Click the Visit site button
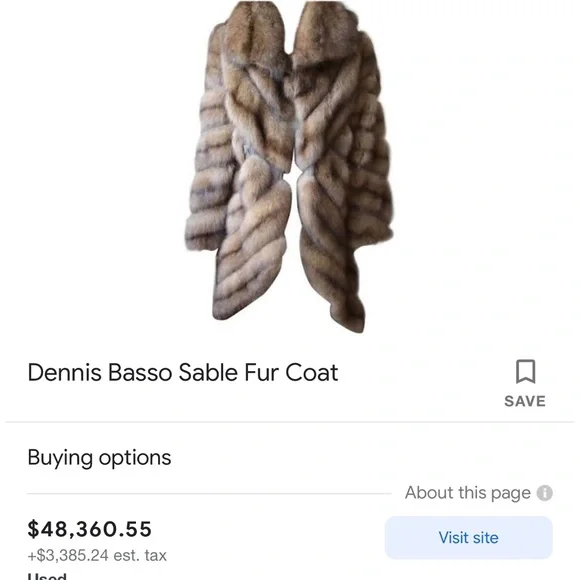Viewport: 580px width, 580px height. click(469, 537)
